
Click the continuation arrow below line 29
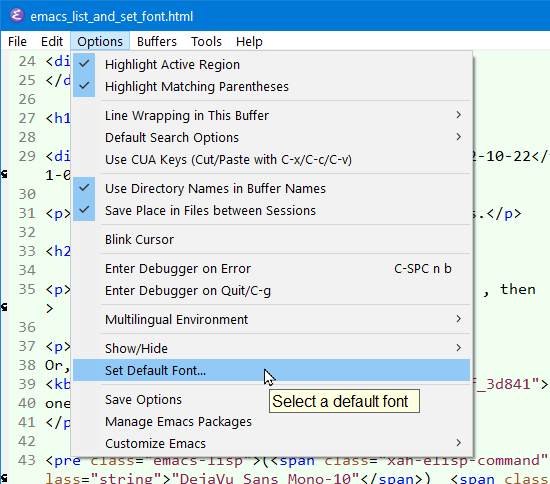pyautogui.click(x=4, y=174)
